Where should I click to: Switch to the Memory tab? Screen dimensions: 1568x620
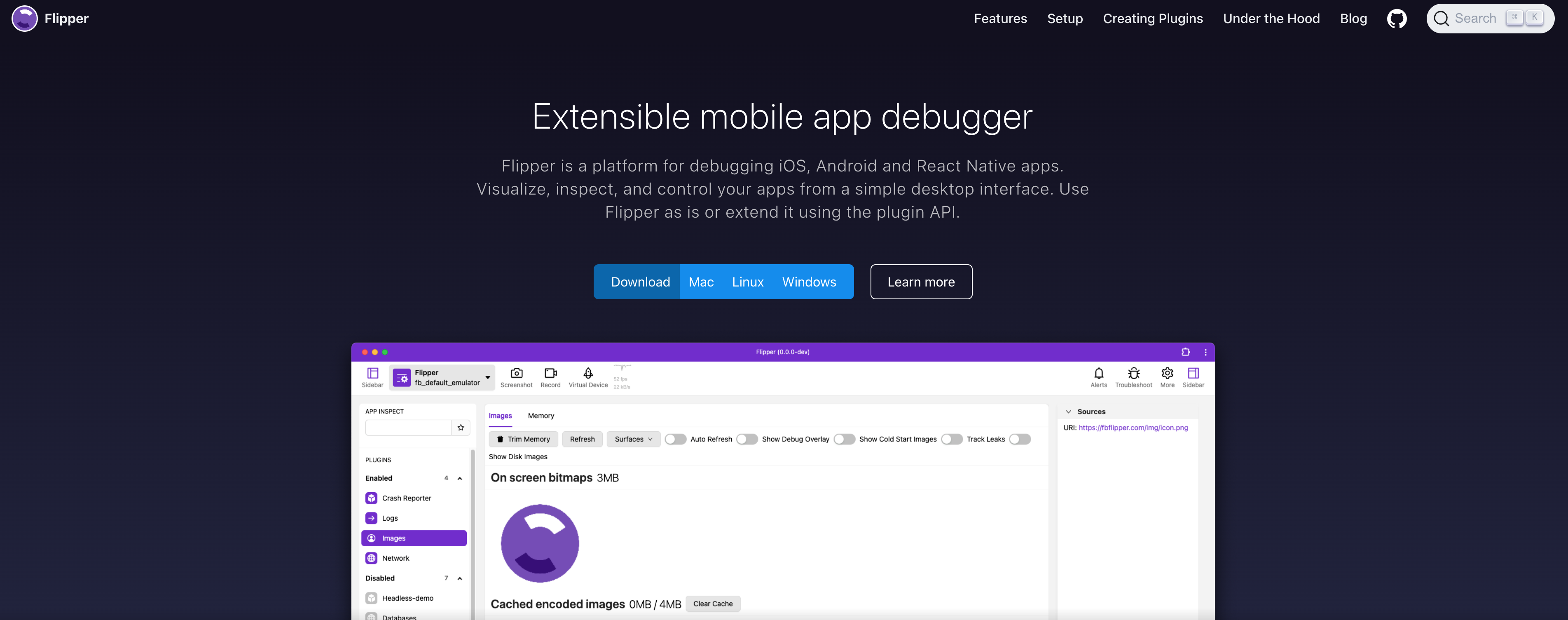coord(541,416)
